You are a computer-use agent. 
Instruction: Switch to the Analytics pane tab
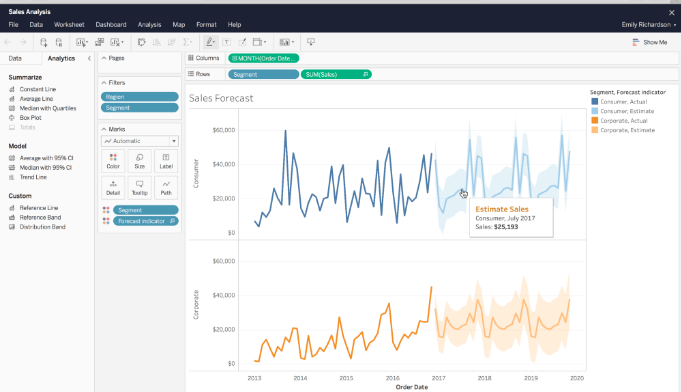[61, 58]
